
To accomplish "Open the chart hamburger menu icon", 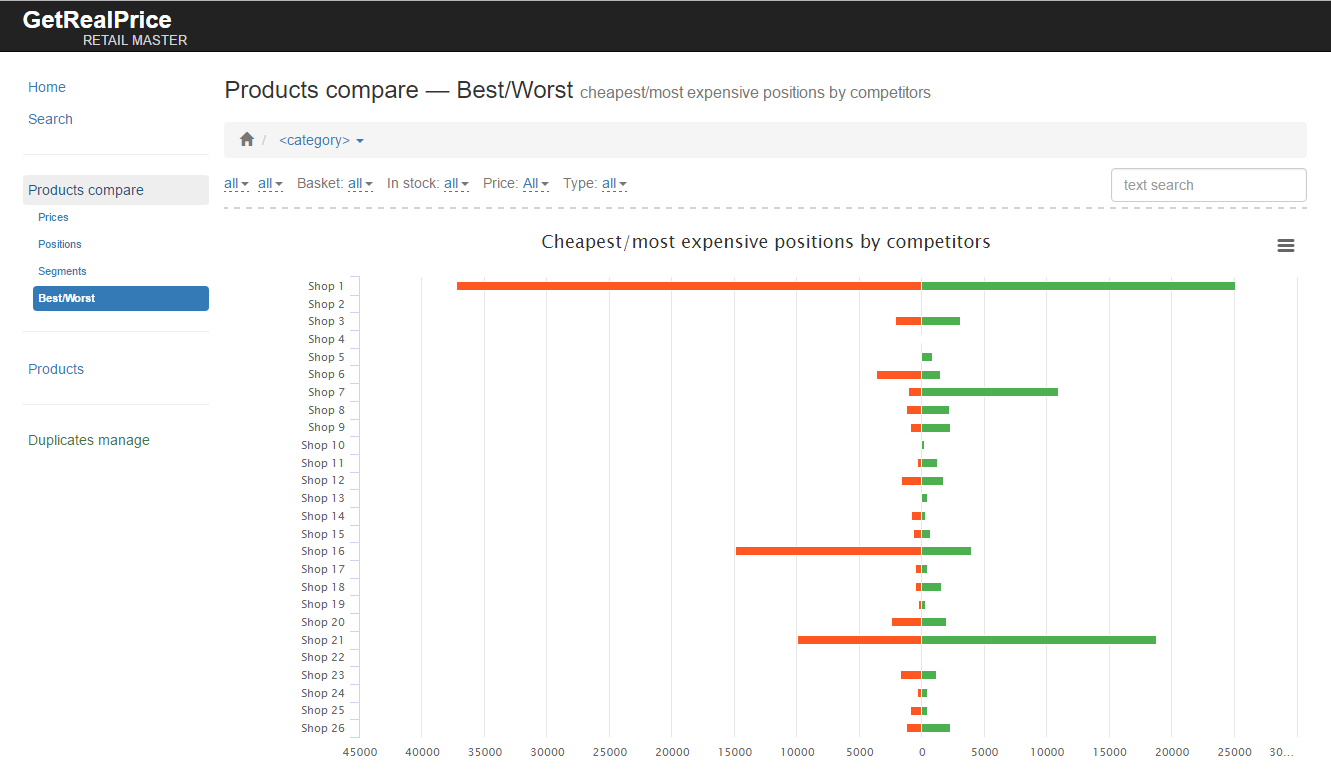I will pos(1286,246).
